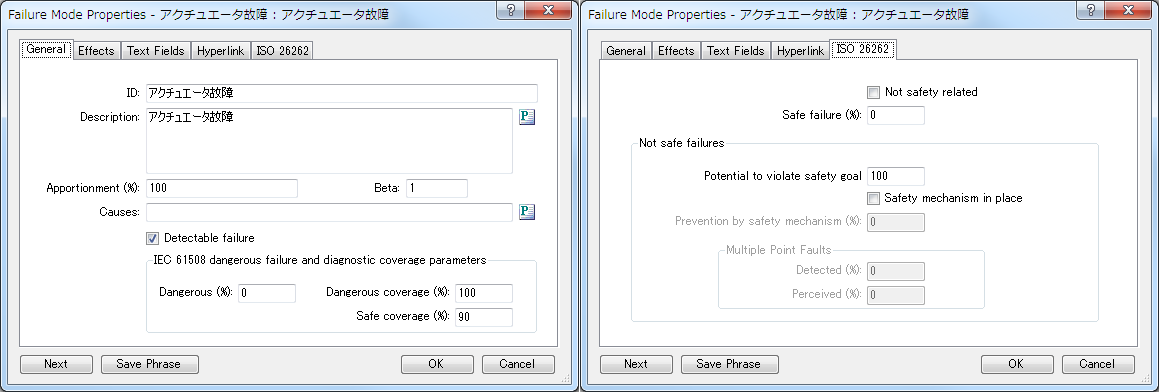Cancel the right ISO 26262 dialog
Viewport: 1160px width, 392px height.
[x=1097, y=364]
